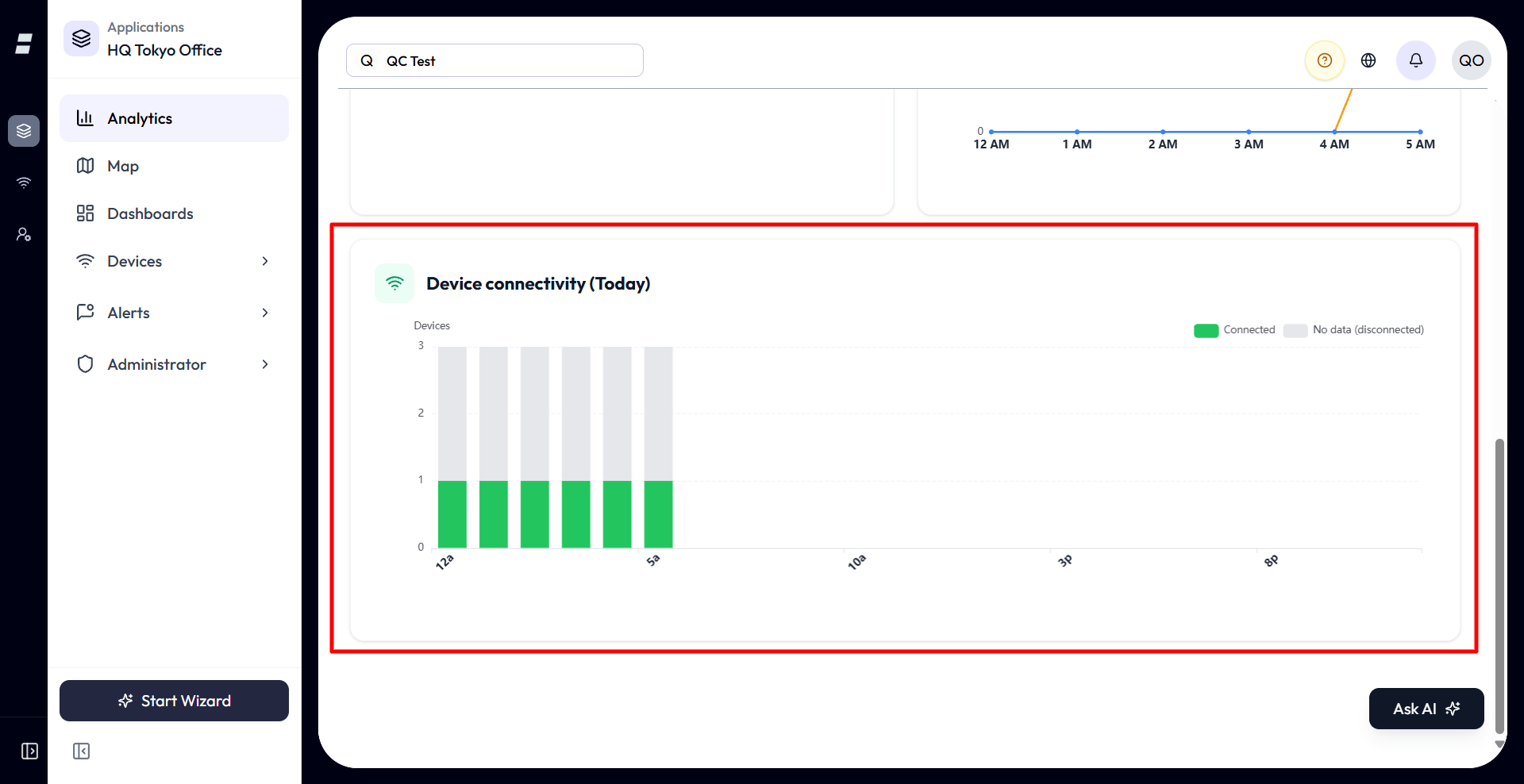Image resolution: width=1524 pixels, height=784 pixels.
Task: Click the Analytics bar chart icon
Action: click(x=85, y=118)
